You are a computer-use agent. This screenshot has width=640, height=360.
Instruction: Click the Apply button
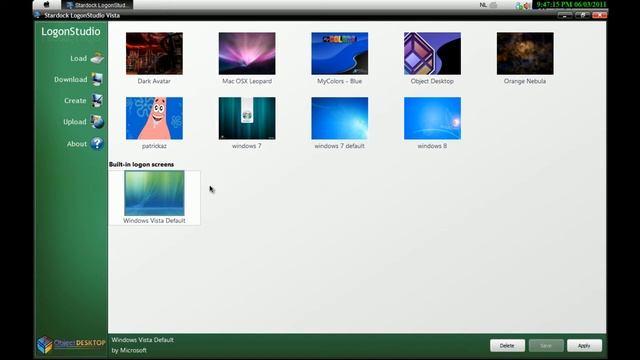(584, 346)
